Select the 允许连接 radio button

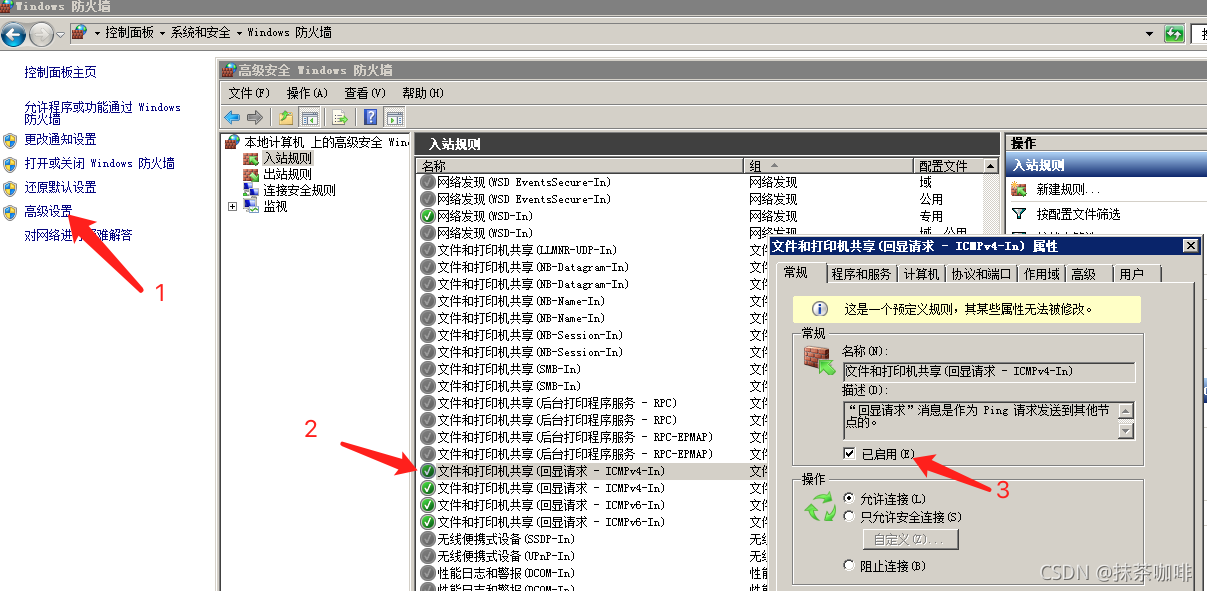[x=850, y=498]
